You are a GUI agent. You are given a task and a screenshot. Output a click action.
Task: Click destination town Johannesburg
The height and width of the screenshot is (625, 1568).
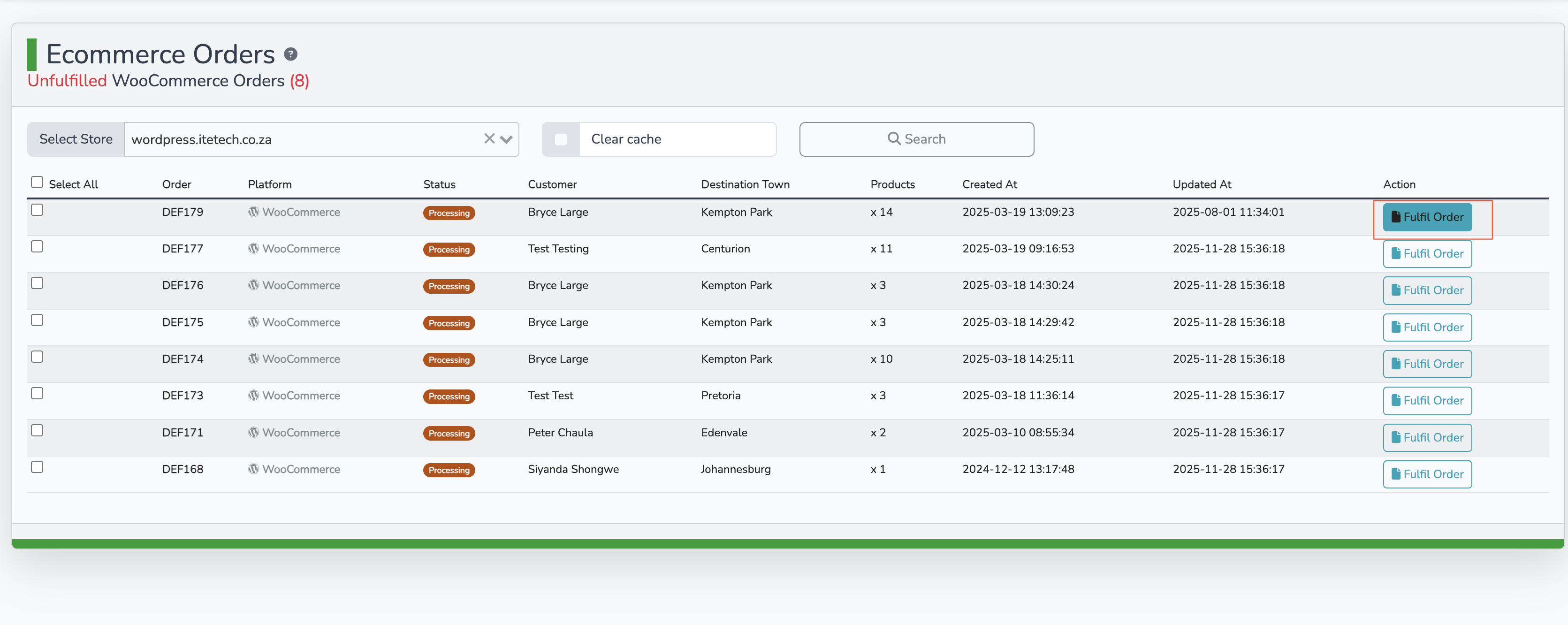(735, 469)
